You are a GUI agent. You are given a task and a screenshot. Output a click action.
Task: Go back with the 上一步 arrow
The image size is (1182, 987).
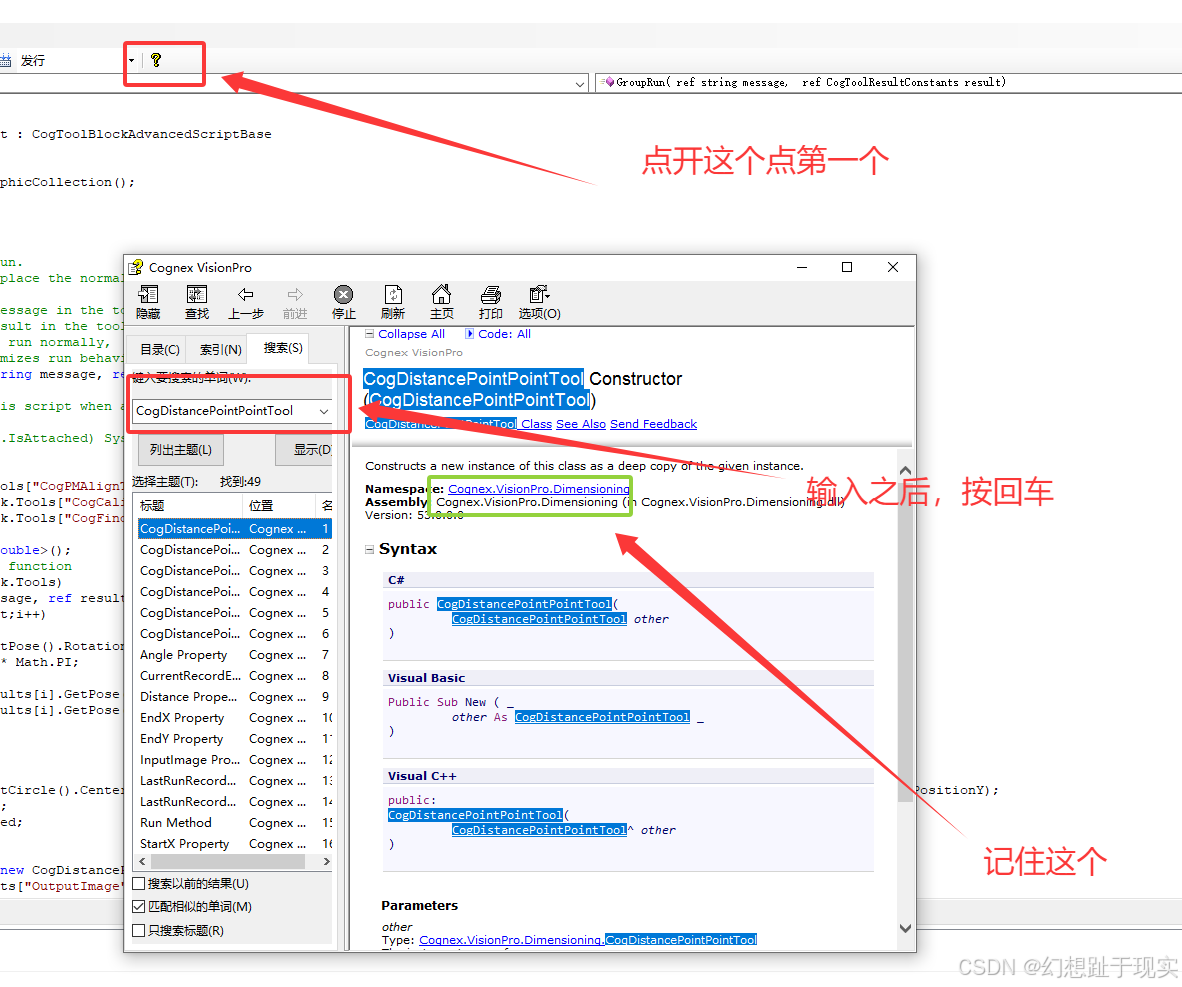[246, 295]
